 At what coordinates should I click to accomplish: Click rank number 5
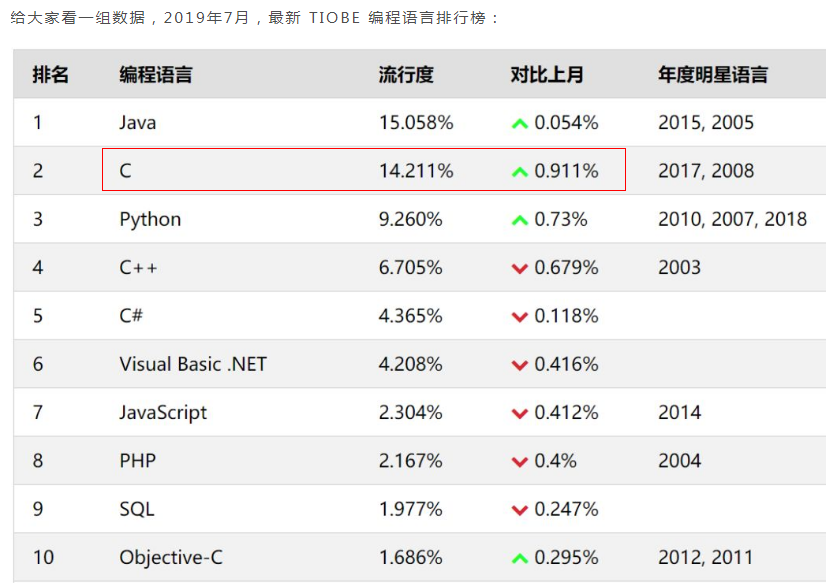(x=38, y=315)
